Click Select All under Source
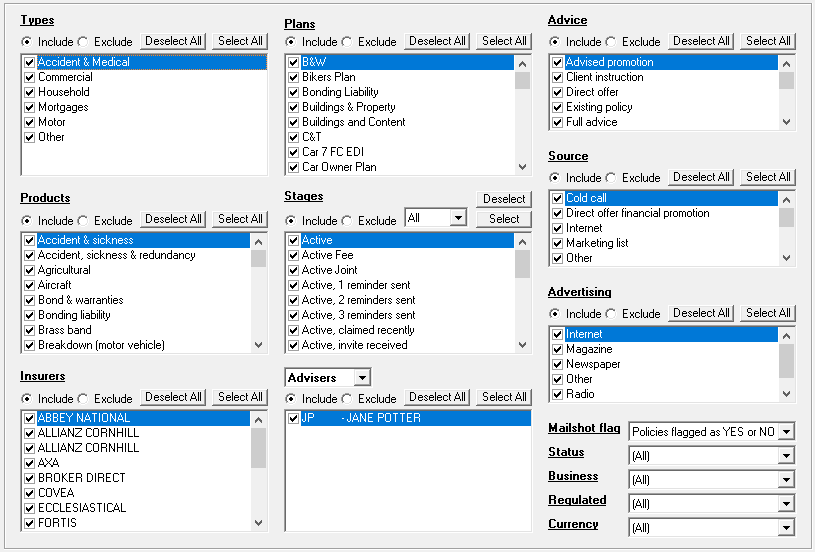 [768, 177]
